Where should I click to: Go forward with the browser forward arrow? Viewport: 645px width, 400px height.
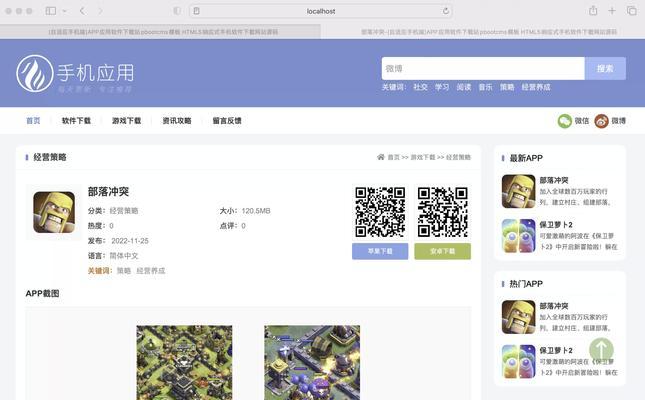click(100, 11)
